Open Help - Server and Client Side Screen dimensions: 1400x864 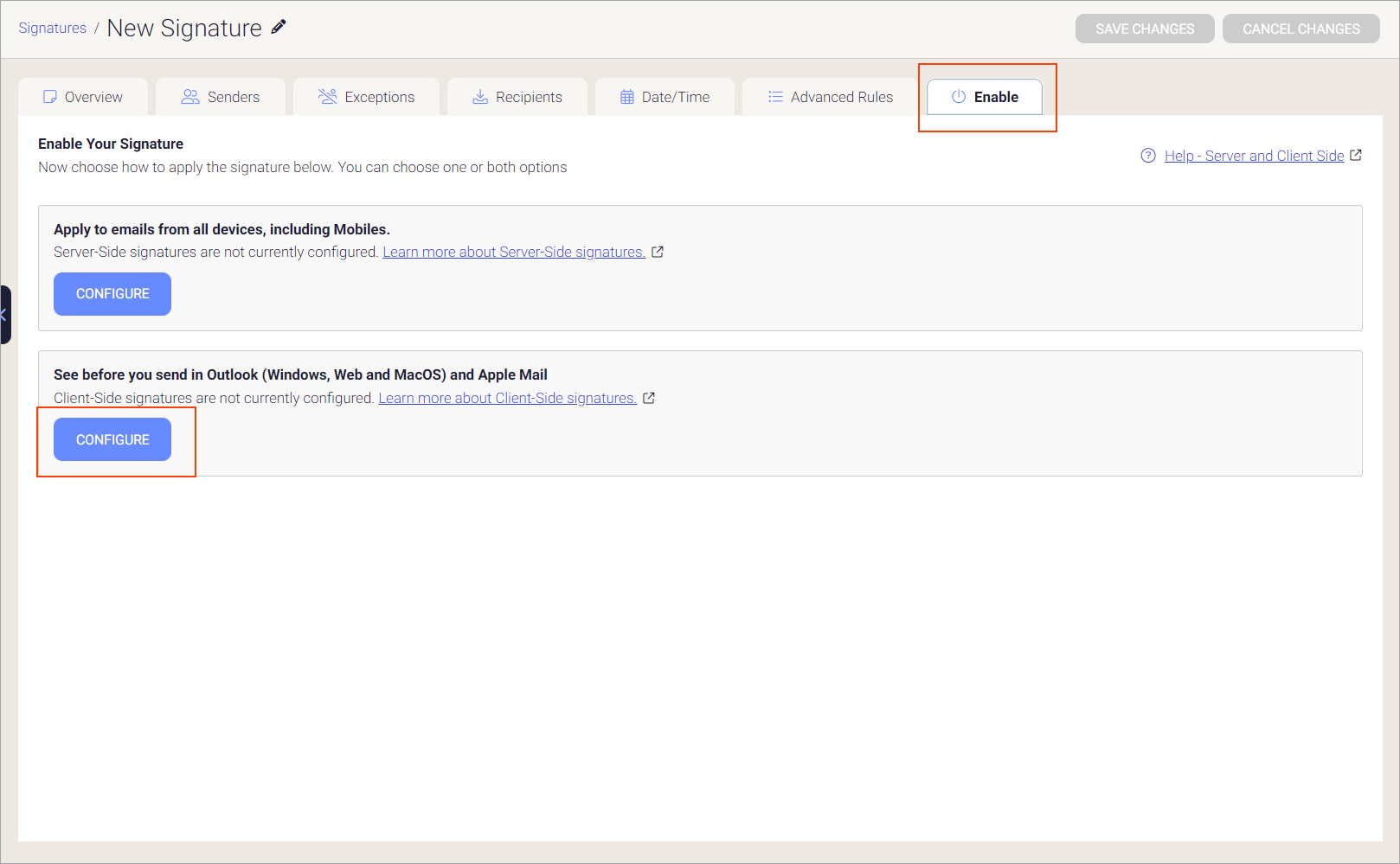[x=1255, y=156]
